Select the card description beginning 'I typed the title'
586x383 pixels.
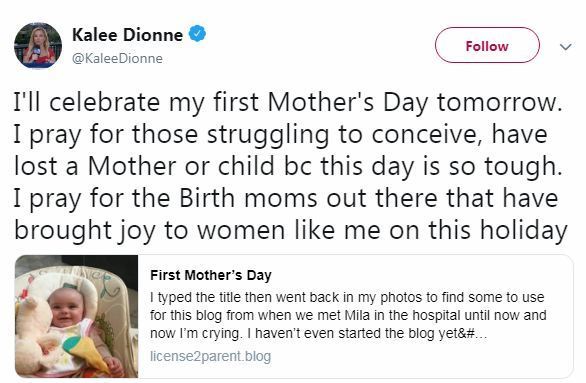(x=348, y=315)
